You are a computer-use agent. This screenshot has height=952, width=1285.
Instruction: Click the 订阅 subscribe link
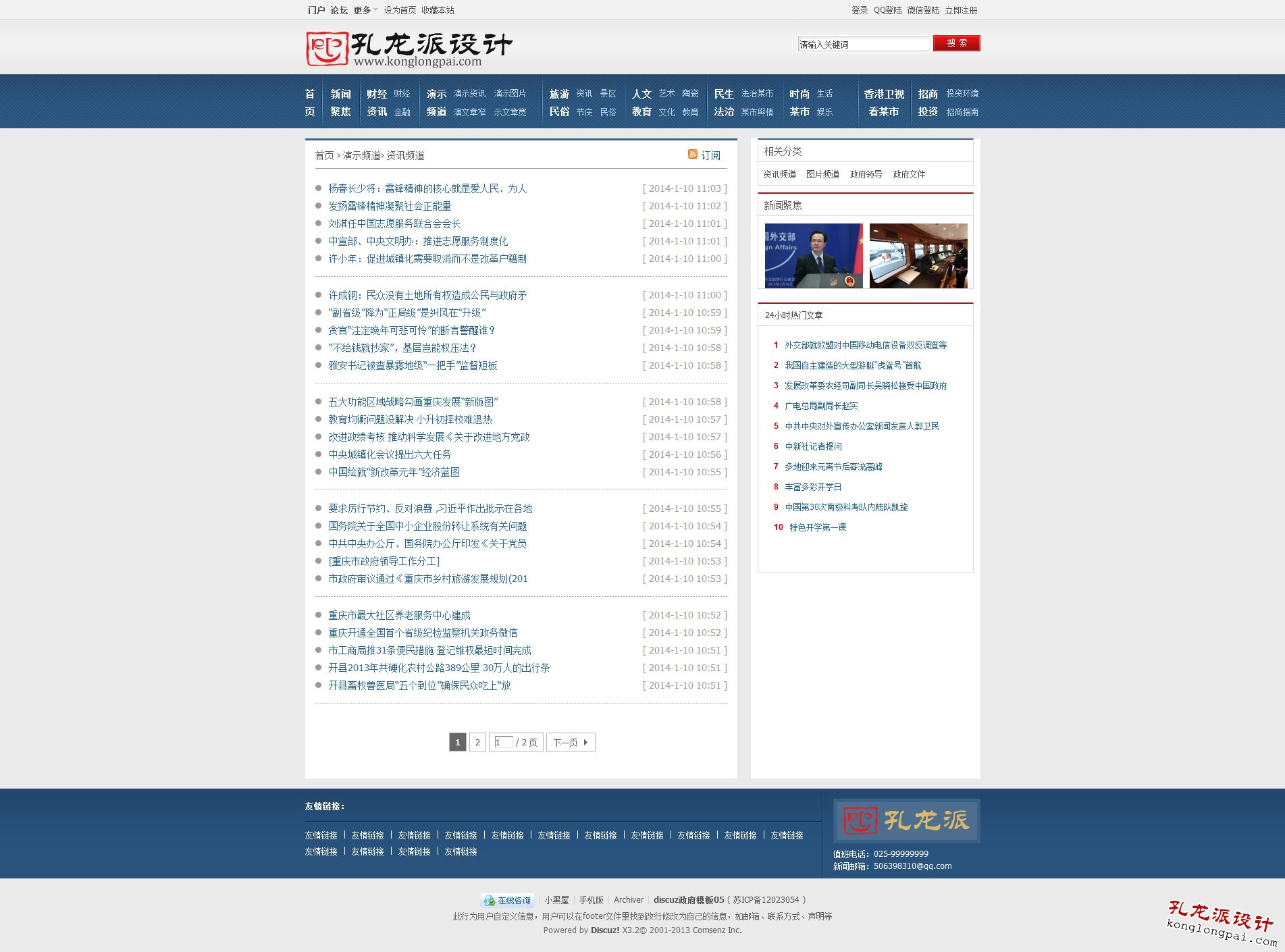[710, 155]
